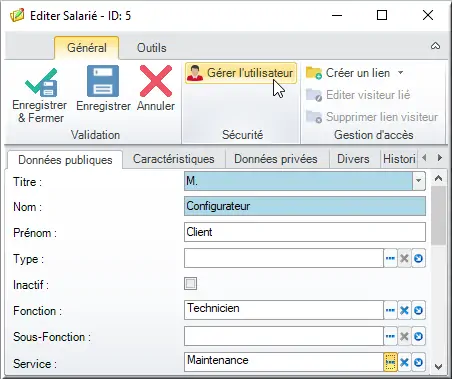The height and width of the screenshot is (379, 452).
Task: Toggle the Inactif checkbox
Action: pos(190,284)
